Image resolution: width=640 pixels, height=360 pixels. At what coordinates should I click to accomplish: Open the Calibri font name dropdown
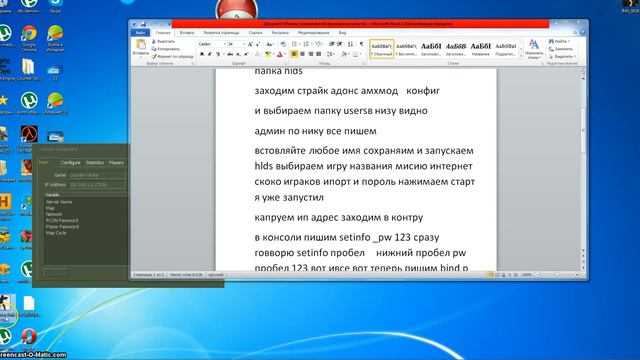[224, 44]
